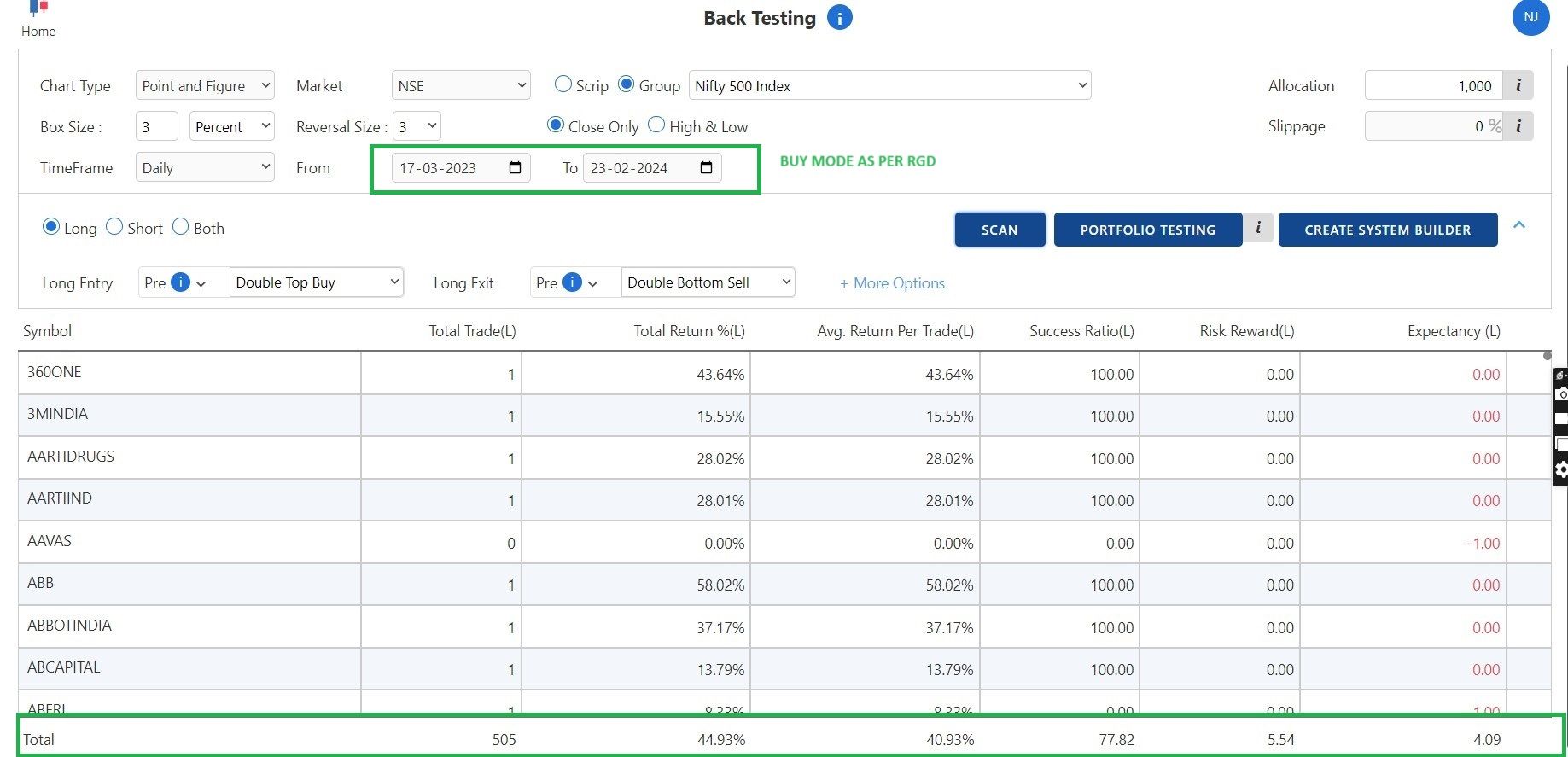Sort by Symbol column header
The image size is (1568, 757).
pyautogui.click(x=48, y=331)
